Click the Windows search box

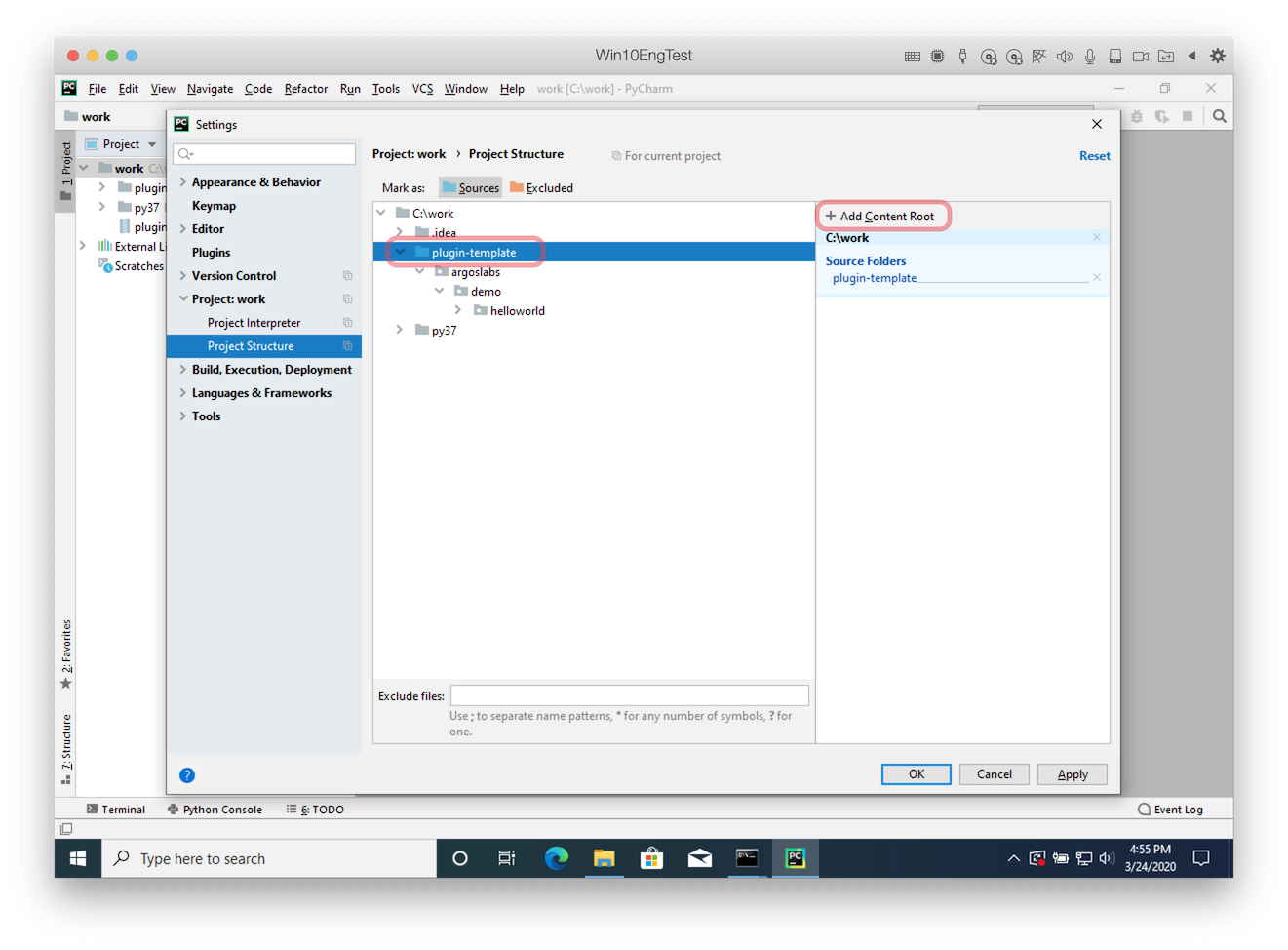[269, 858]
